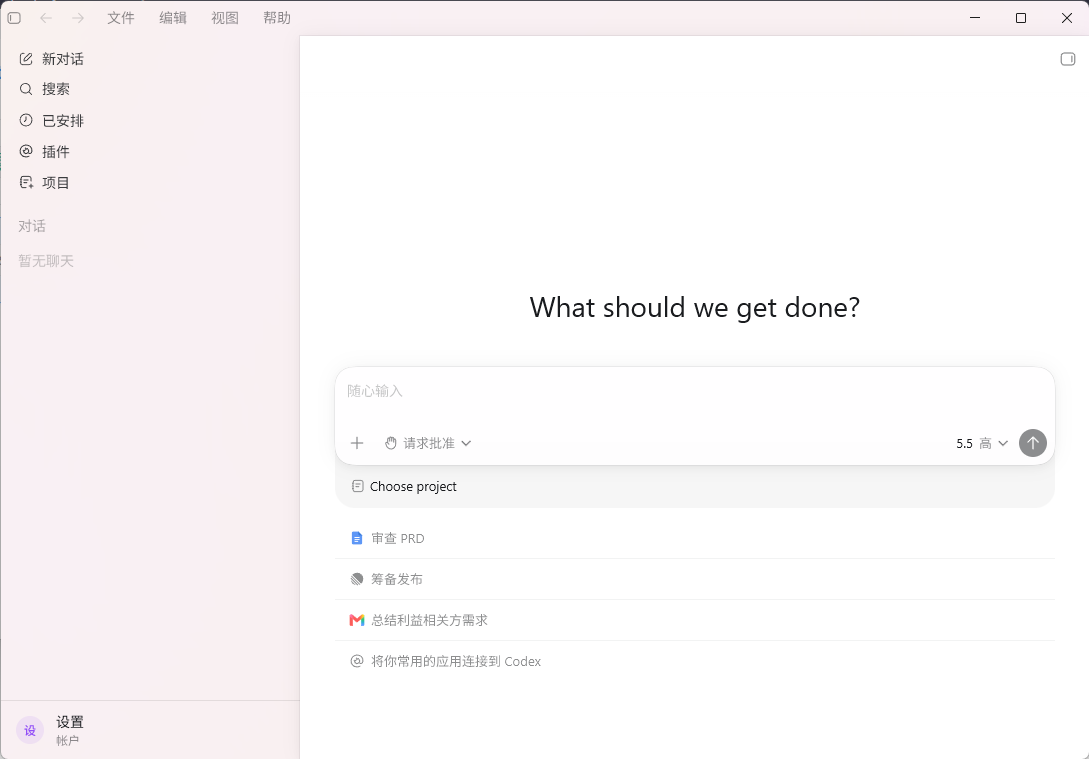Select the 审查 PRD suggestion
Image resolution: width=1089 pixels, height=759 pixels.
[x=695, y=538]
